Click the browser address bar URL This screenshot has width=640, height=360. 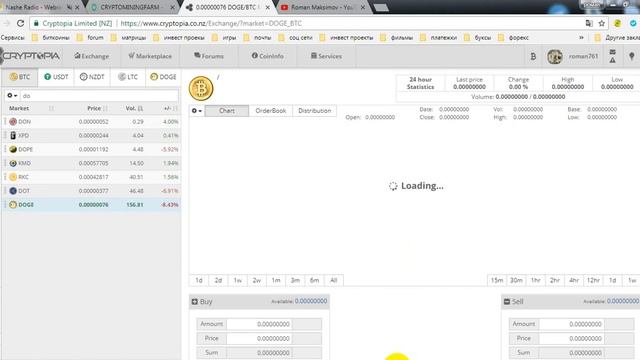[211, 24]
